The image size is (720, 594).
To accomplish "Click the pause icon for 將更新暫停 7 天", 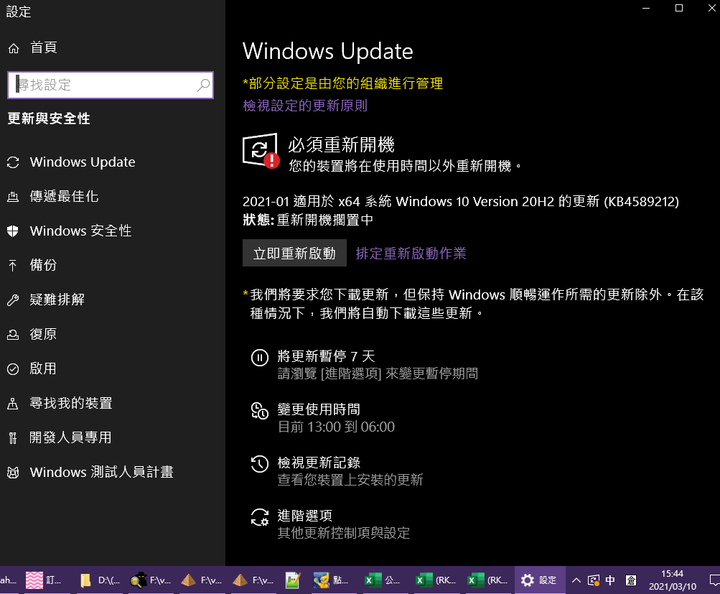I will pos(259,357).
